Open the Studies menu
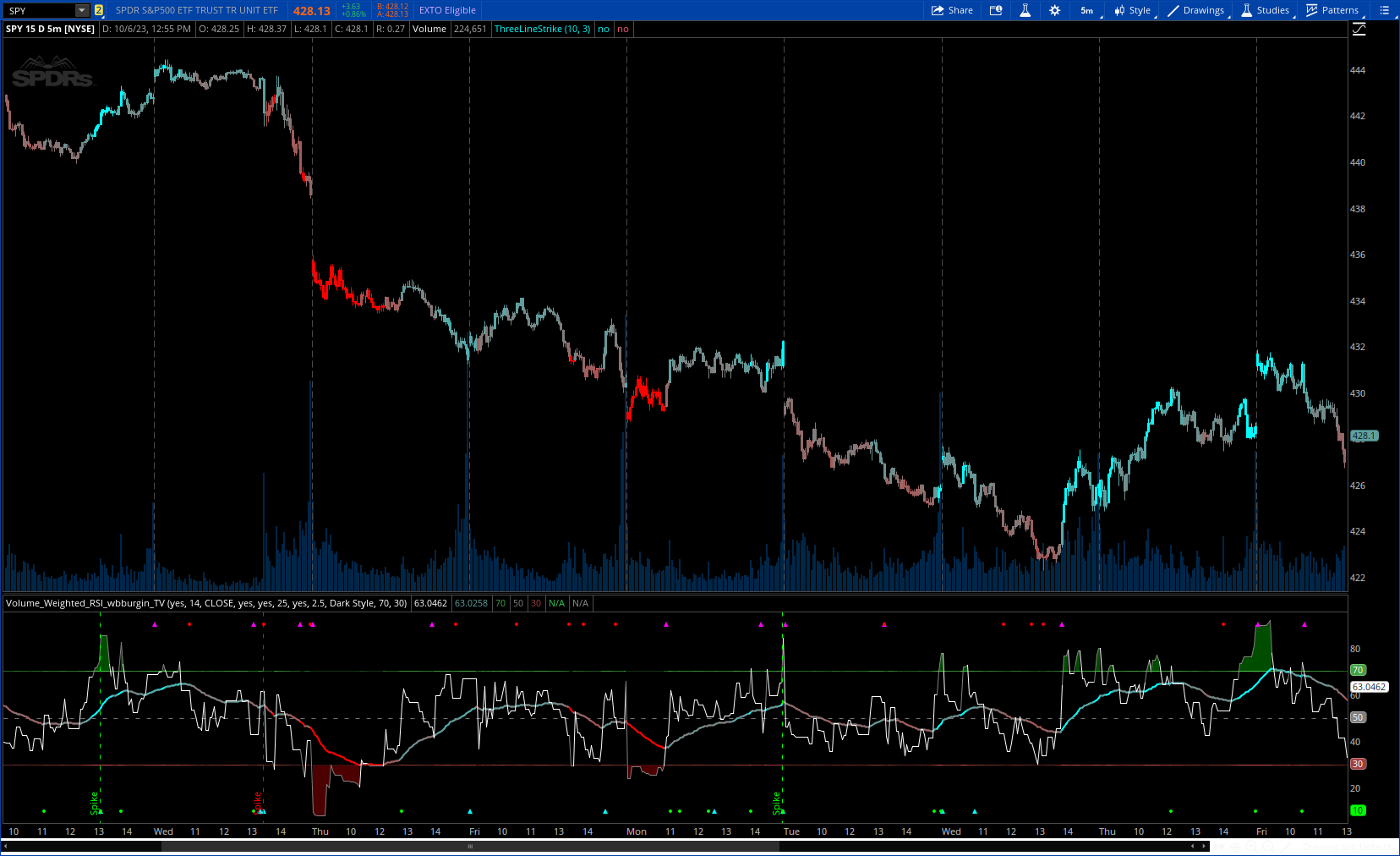The image size is (1400, 856). 1266,10
